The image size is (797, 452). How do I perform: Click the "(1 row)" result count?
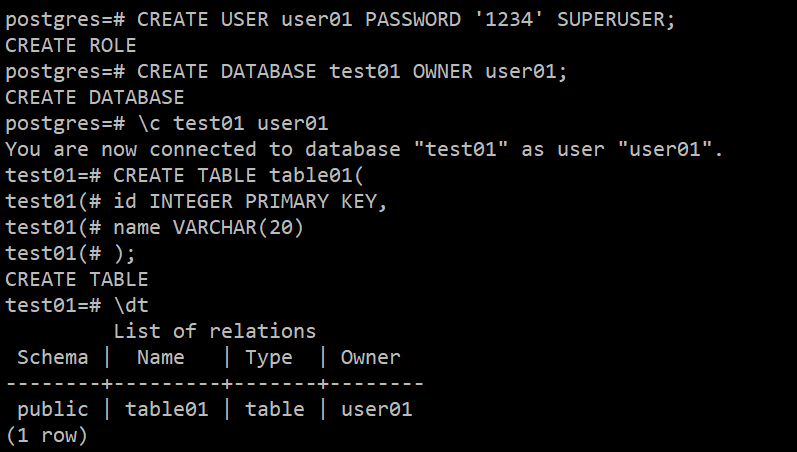pyautogui.click(x=46, y=435)
